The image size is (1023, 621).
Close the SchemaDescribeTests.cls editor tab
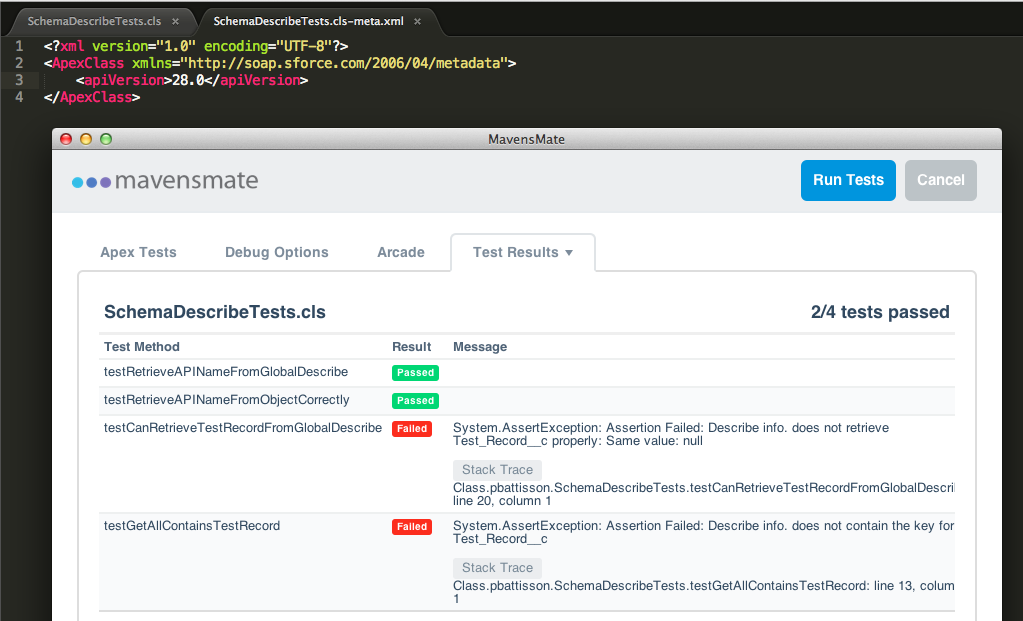176,21
